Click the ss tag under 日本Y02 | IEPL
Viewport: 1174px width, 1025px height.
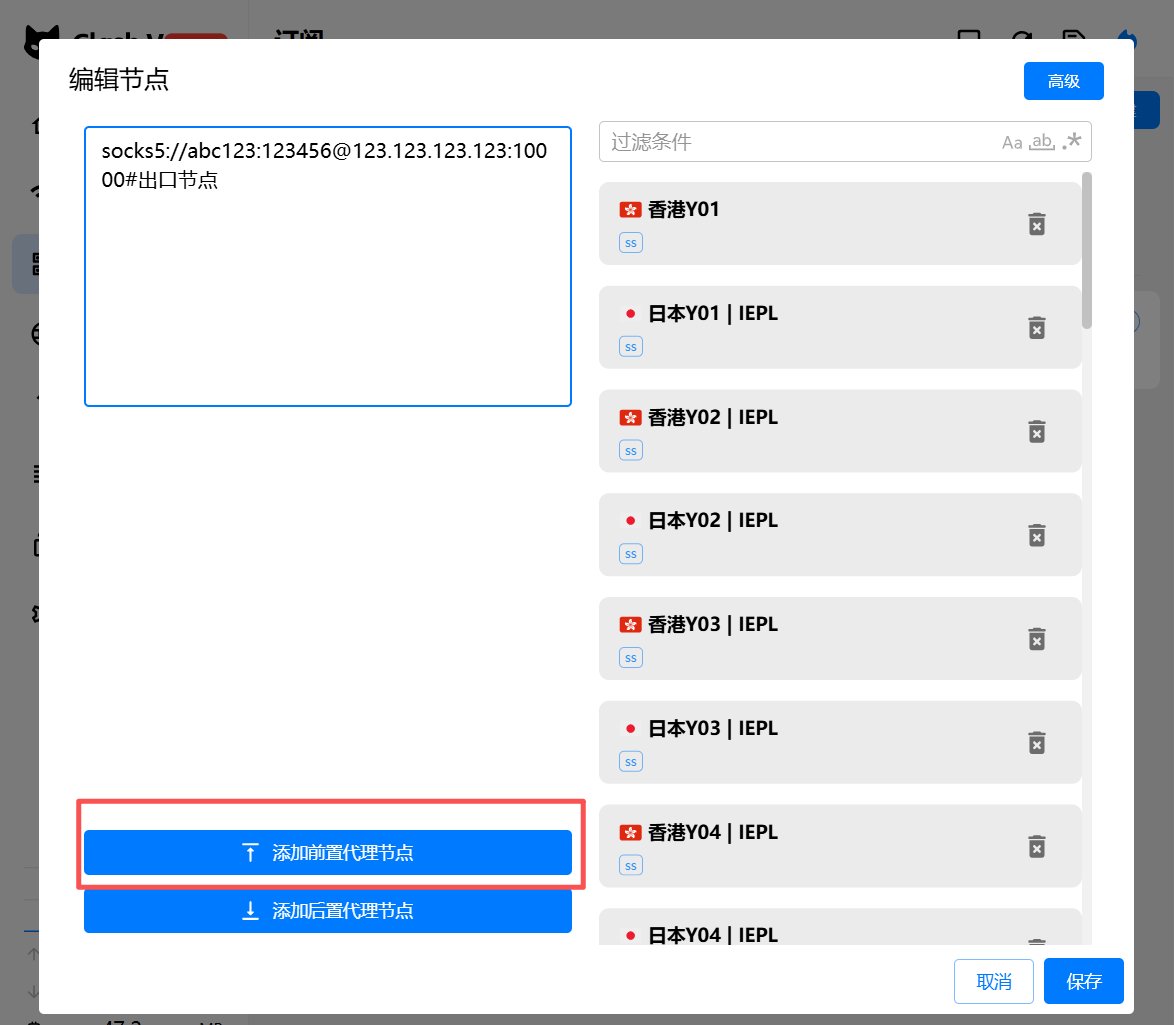pyautogui.click(x=630, y=554)
